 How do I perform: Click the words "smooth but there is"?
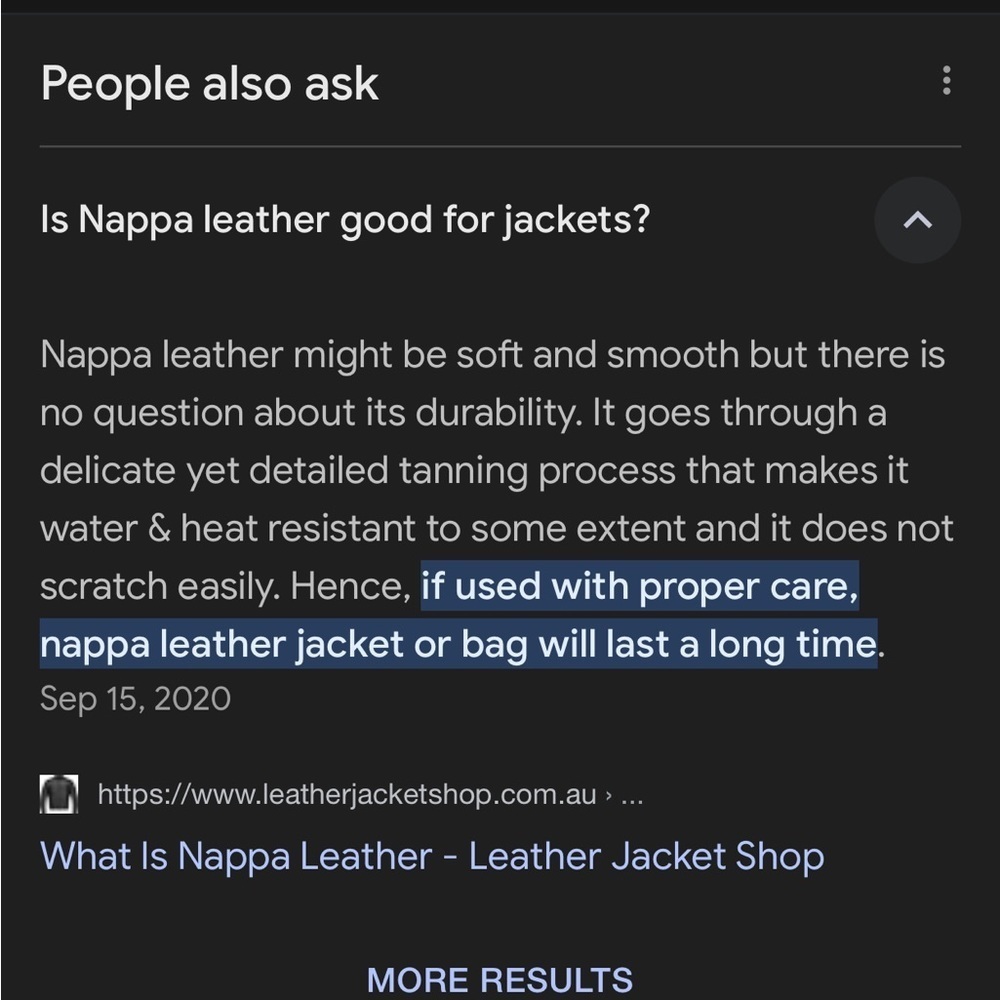pyautogui.click(x=776, y=354)
